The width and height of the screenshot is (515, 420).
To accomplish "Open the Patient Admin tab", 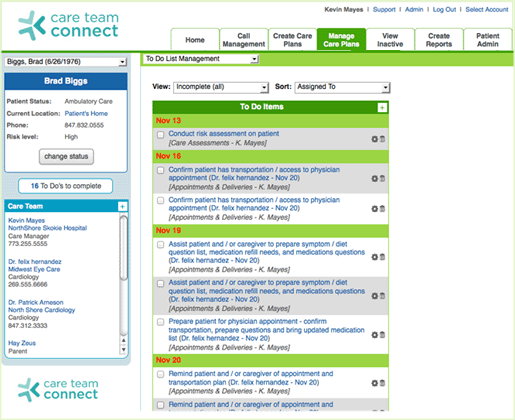I will click(x=488, y=40).
